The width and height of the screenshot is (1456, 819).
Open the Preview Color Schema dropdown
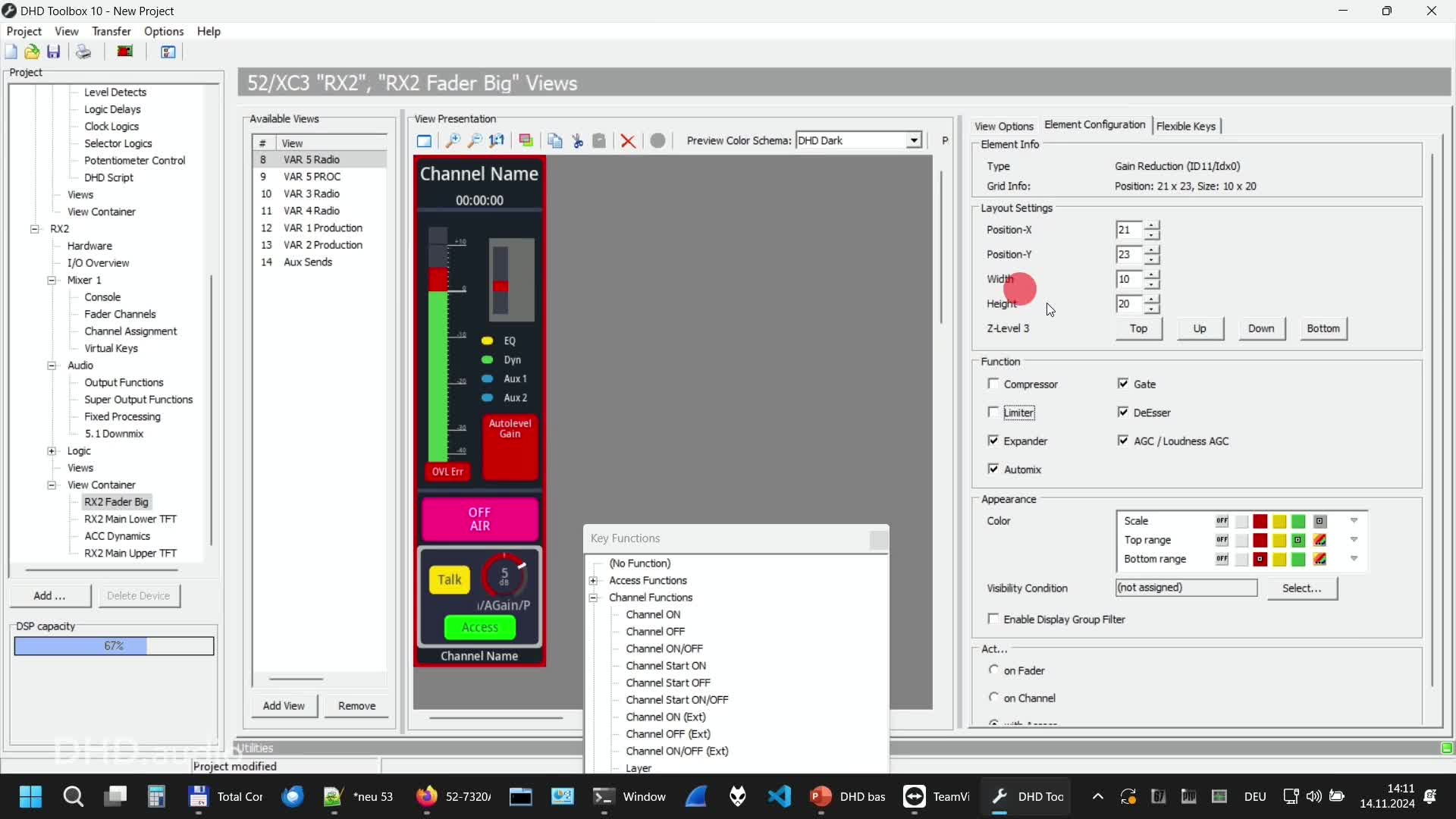(914, 140)
